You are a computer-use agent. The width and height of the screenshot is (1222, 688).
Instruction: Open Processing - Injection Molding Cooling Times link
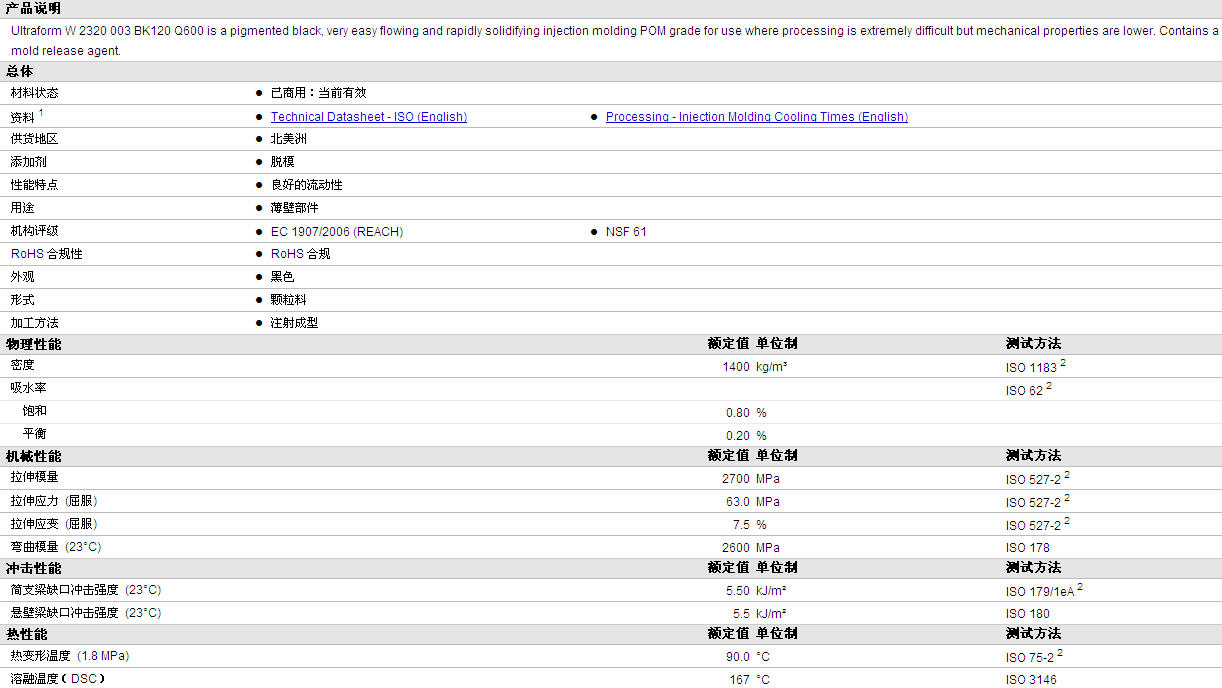pos(757,117)
